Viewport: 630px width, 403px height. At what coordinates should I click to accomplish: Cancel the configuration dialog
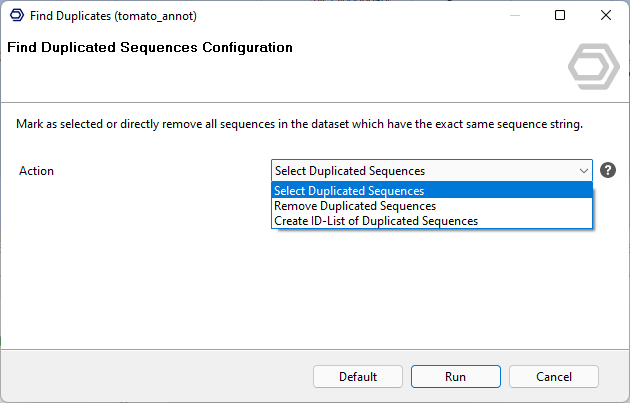[553, 377]
